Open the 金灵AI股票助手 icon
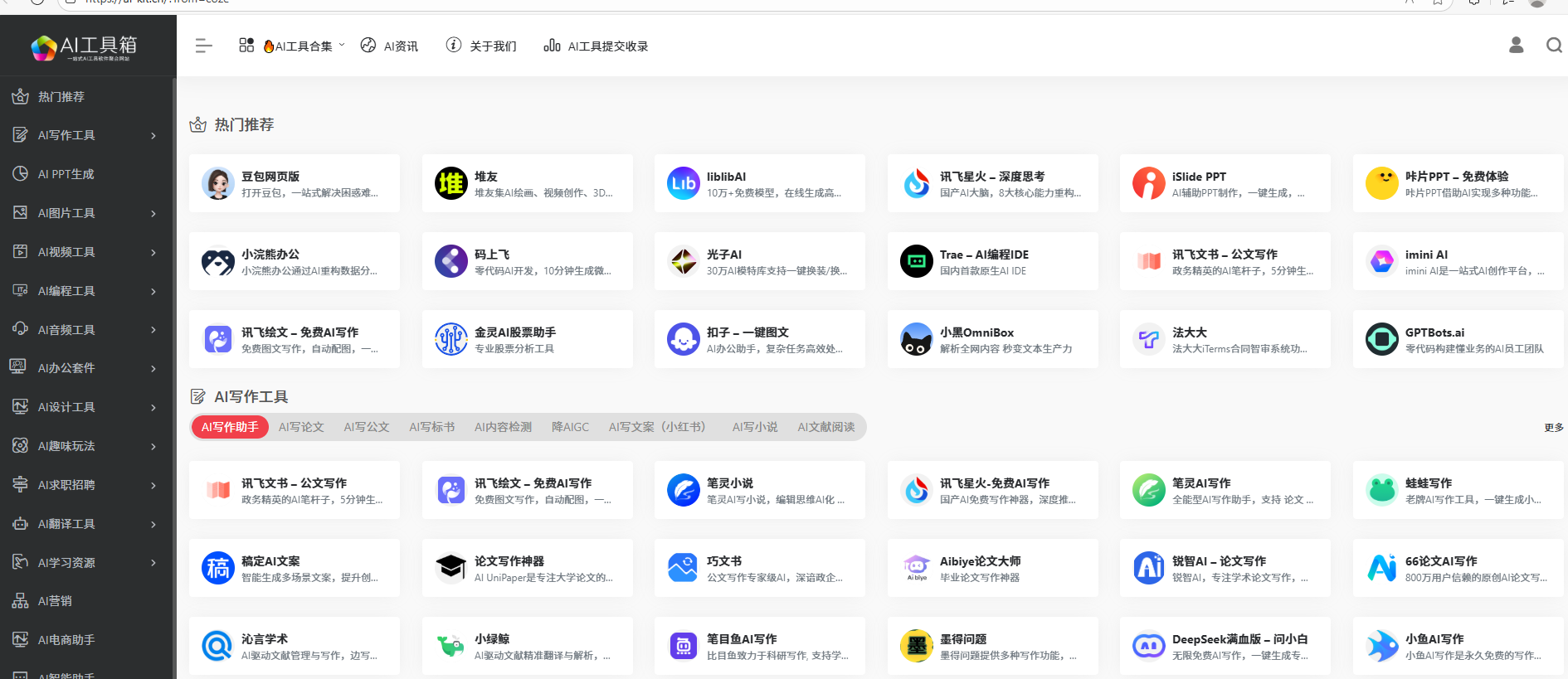The width and height of the screenshot is (1568, 679). coord(451,339)
